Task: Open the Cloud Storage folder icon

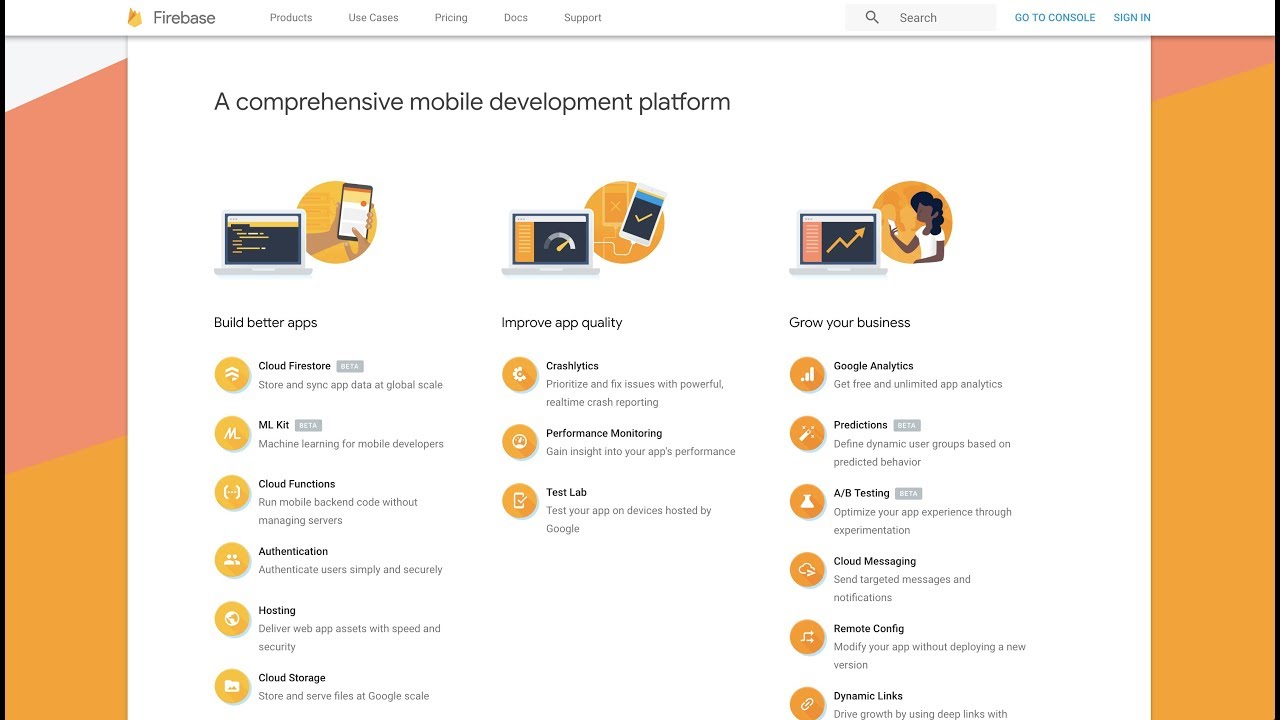Action: [232, 686]
